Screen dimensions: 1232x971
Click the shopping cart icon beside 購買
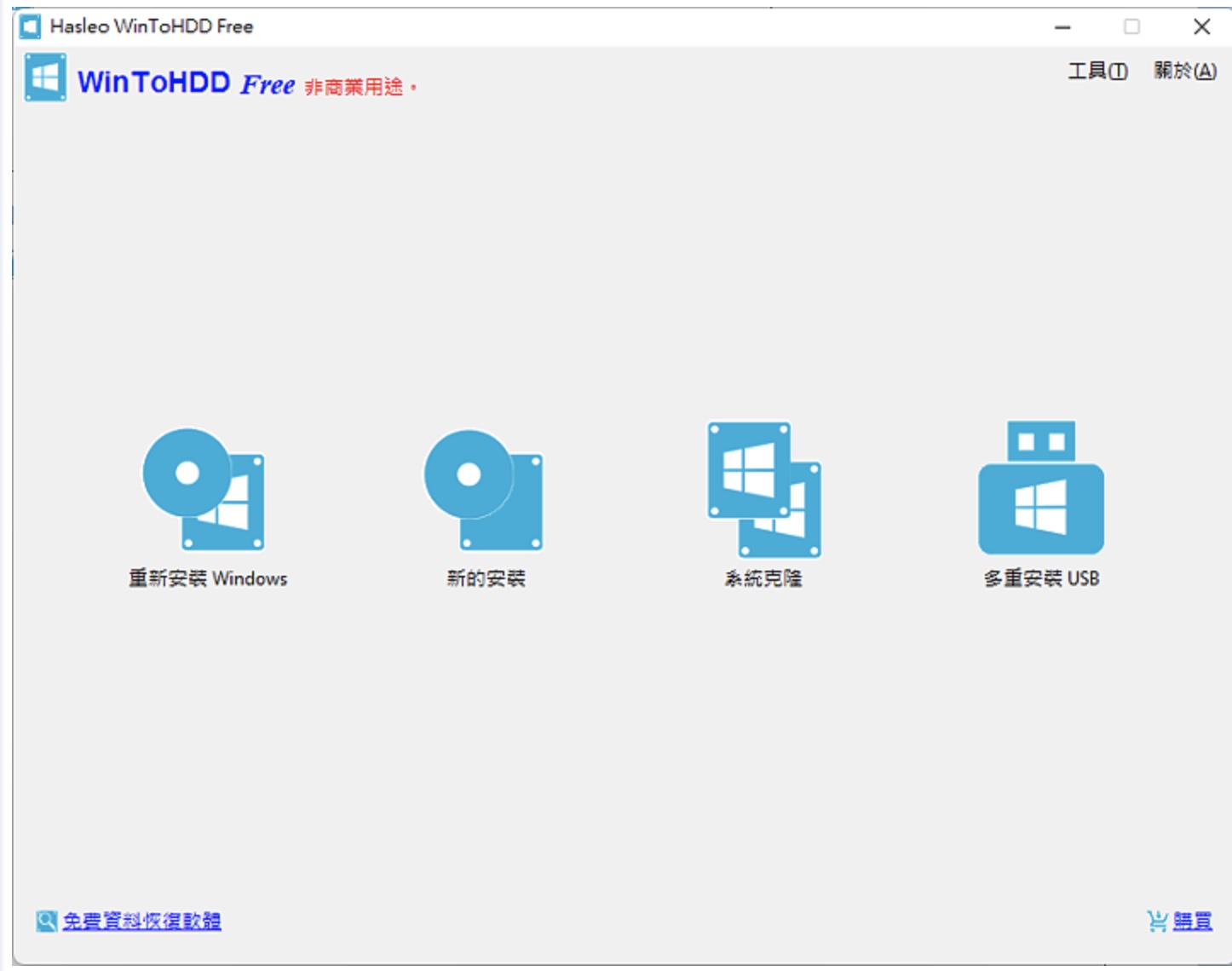coord(1157,921)
